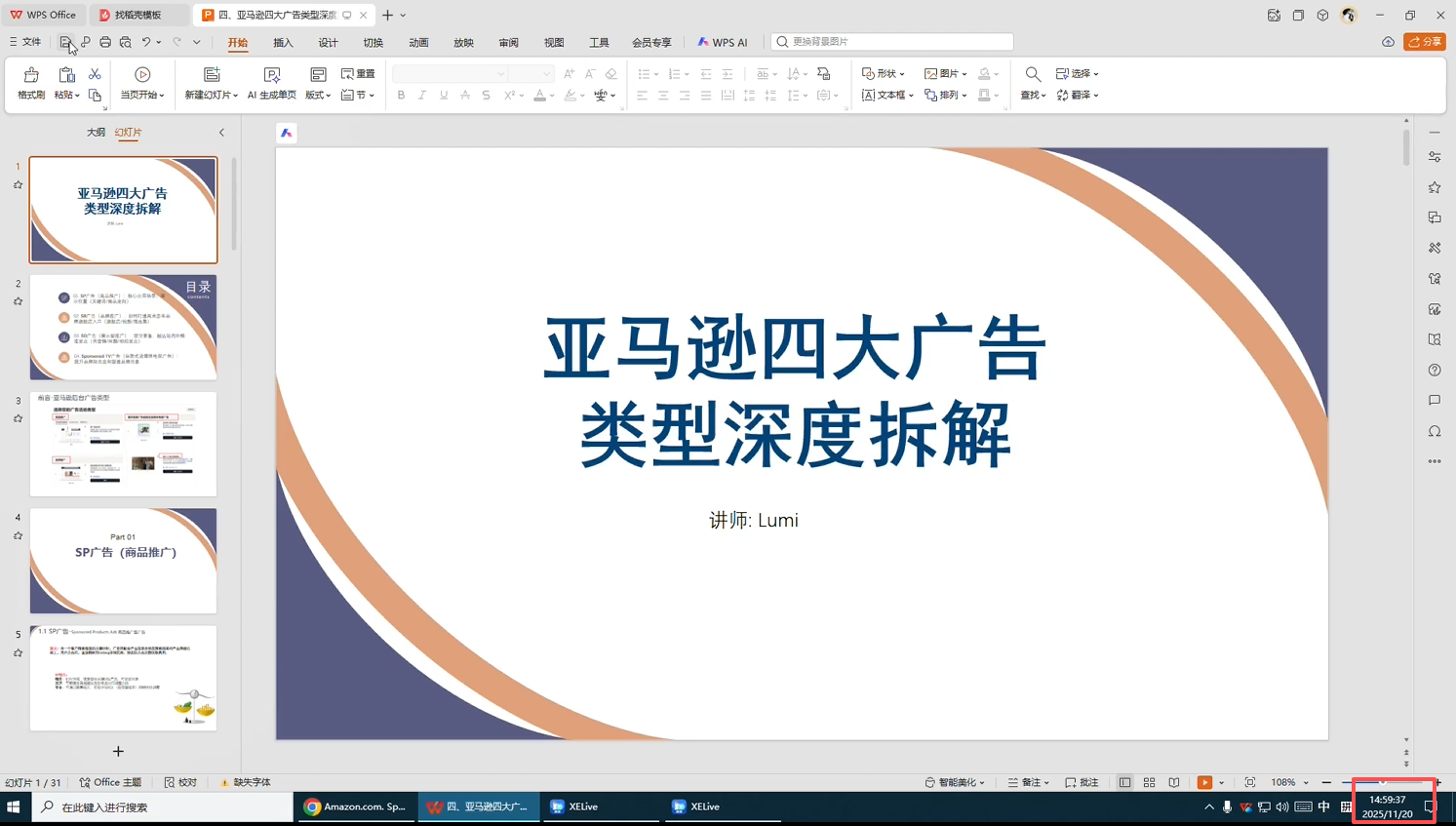The height and width of the screenshot is (826, 1456).
Task: Click the orange 分享 share button
Action: tap(1425, 42)
